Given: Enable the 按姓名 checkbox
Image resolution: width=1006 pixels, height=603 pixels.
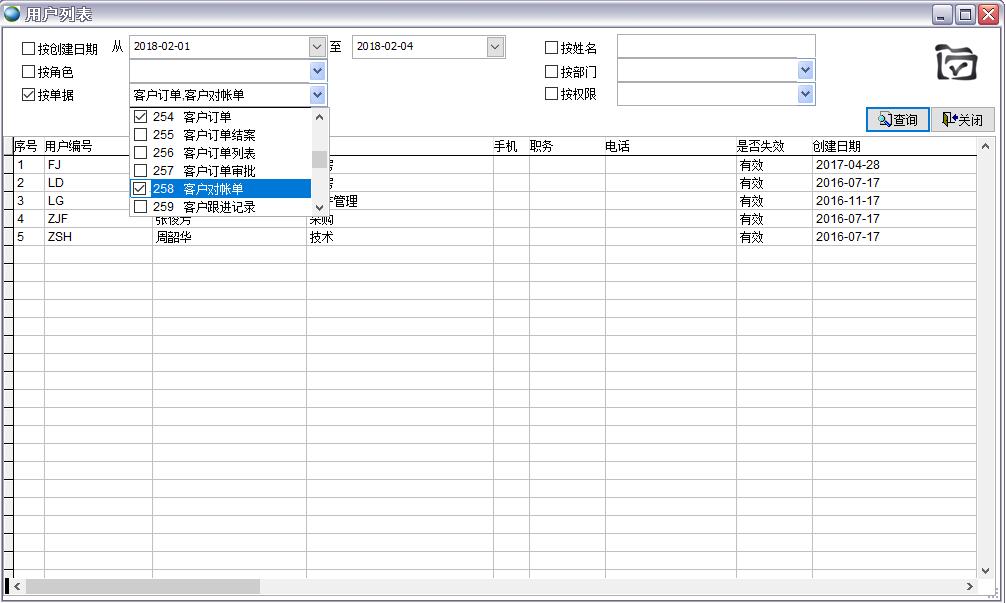Looking at the screenshot, I should (x=551, y=48).
